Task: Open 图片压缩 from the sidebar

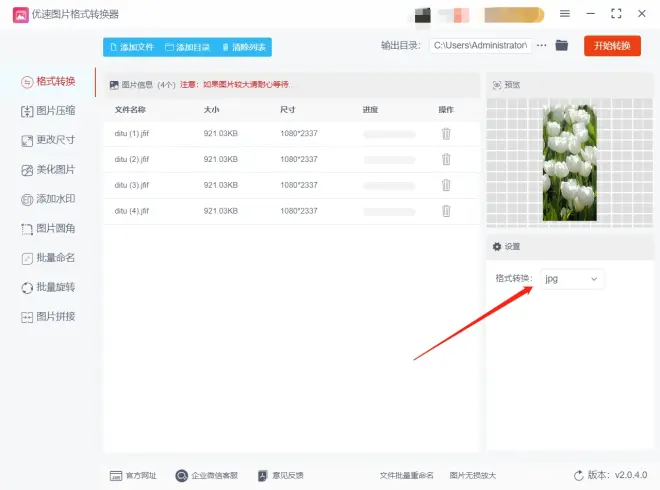Action: 49,111
